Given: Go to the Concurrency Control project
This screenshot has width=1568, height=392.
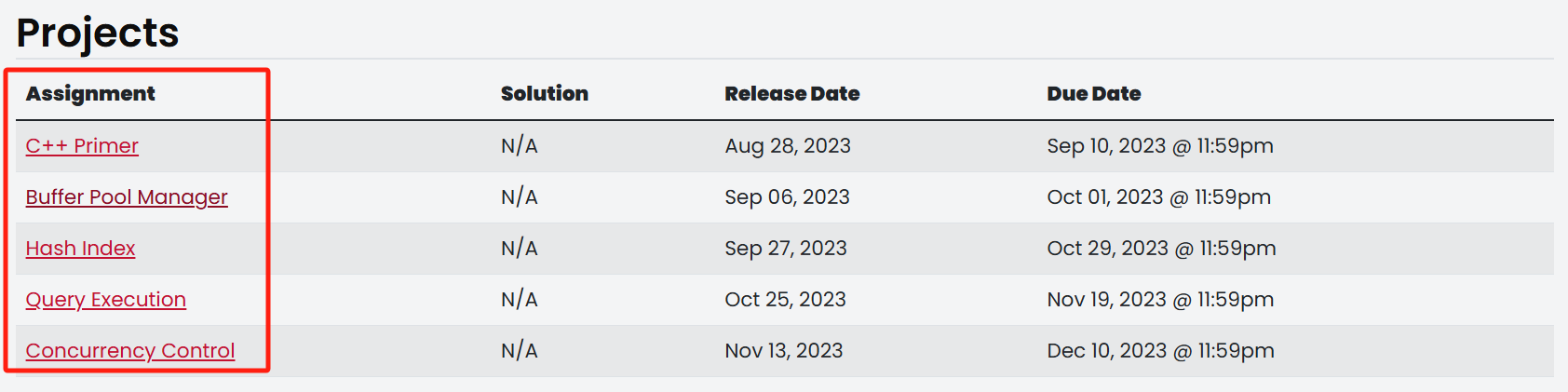Looking at the screenshot, I should 130,351.
